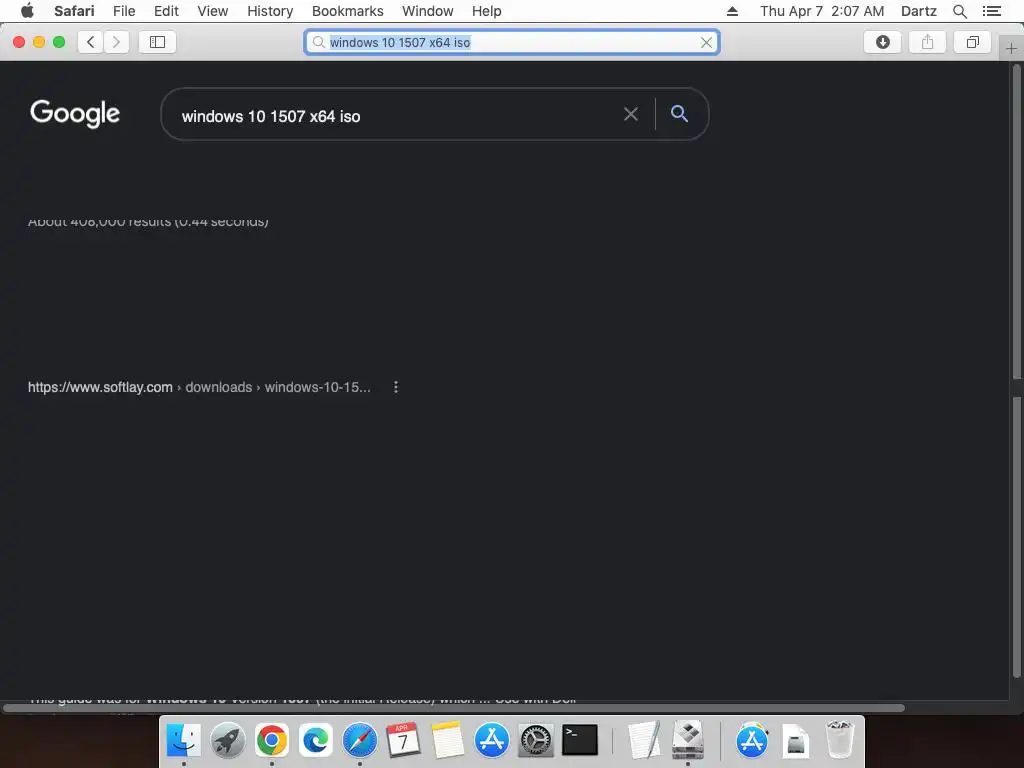This screenshot has height=768, width=1024.
Task: Open Notes from the Dock
Action: [x=447, y=740]
